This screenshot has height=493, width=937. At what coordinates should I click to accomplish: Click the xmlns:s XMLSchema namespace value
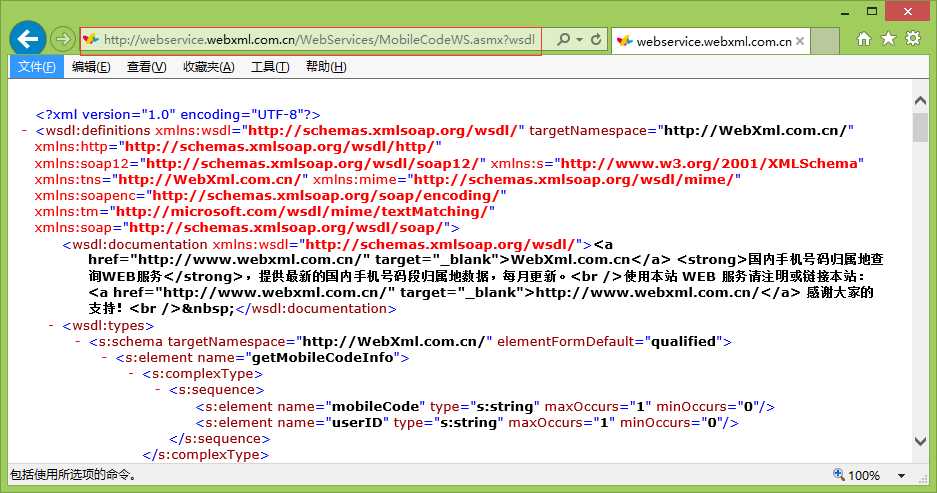[x=709, y=164]
